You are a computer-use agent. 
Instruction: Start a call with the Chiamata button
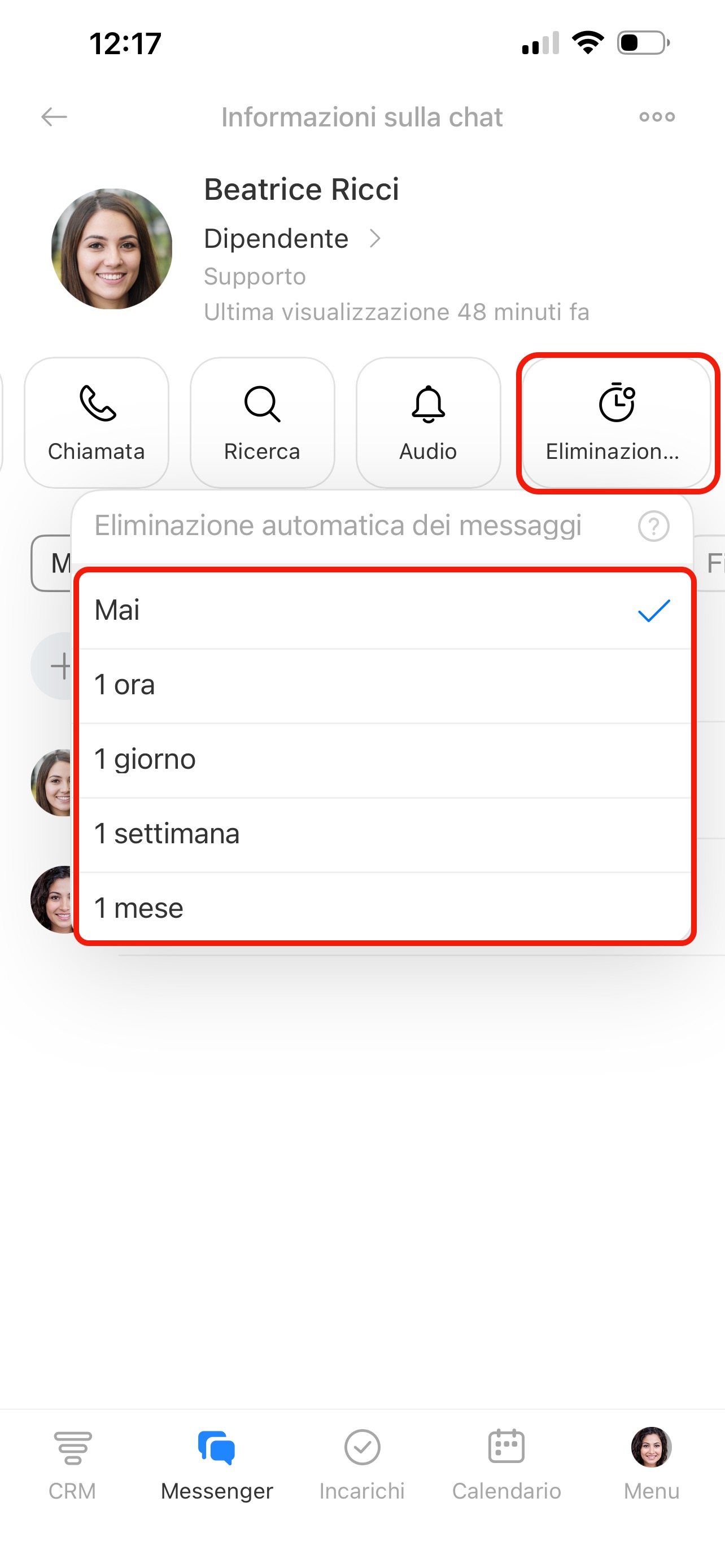point(96,422)
